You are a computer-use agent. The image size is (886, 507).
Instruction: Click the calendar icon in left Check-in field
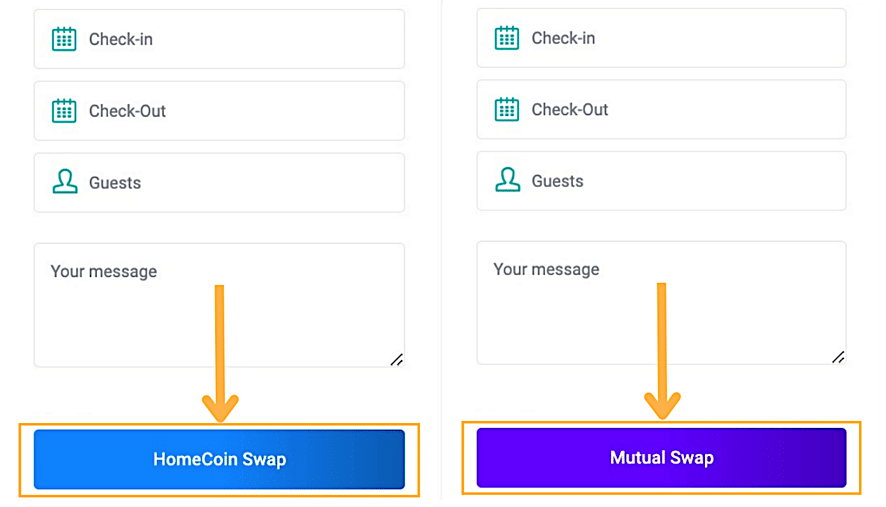point(64,39)
